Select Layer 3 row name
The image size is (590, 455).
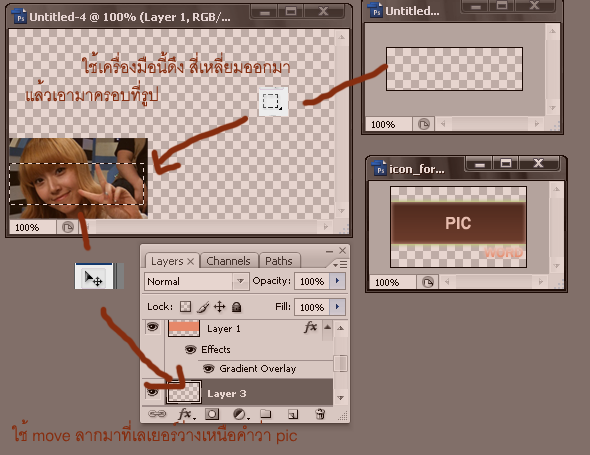[227, 394]
